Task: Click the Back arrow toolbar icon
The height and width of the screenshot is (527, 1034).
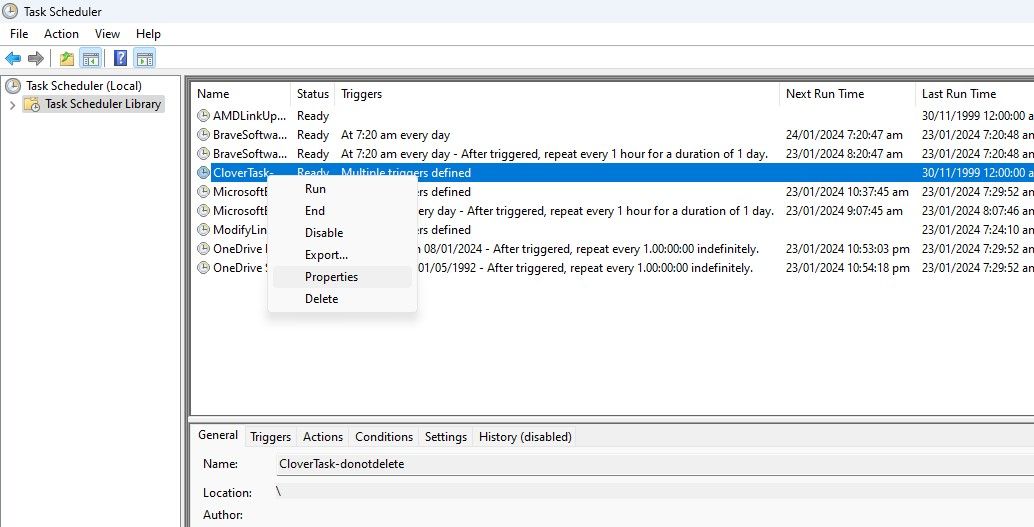Action: pyautogui.click(x=13, y=58)
